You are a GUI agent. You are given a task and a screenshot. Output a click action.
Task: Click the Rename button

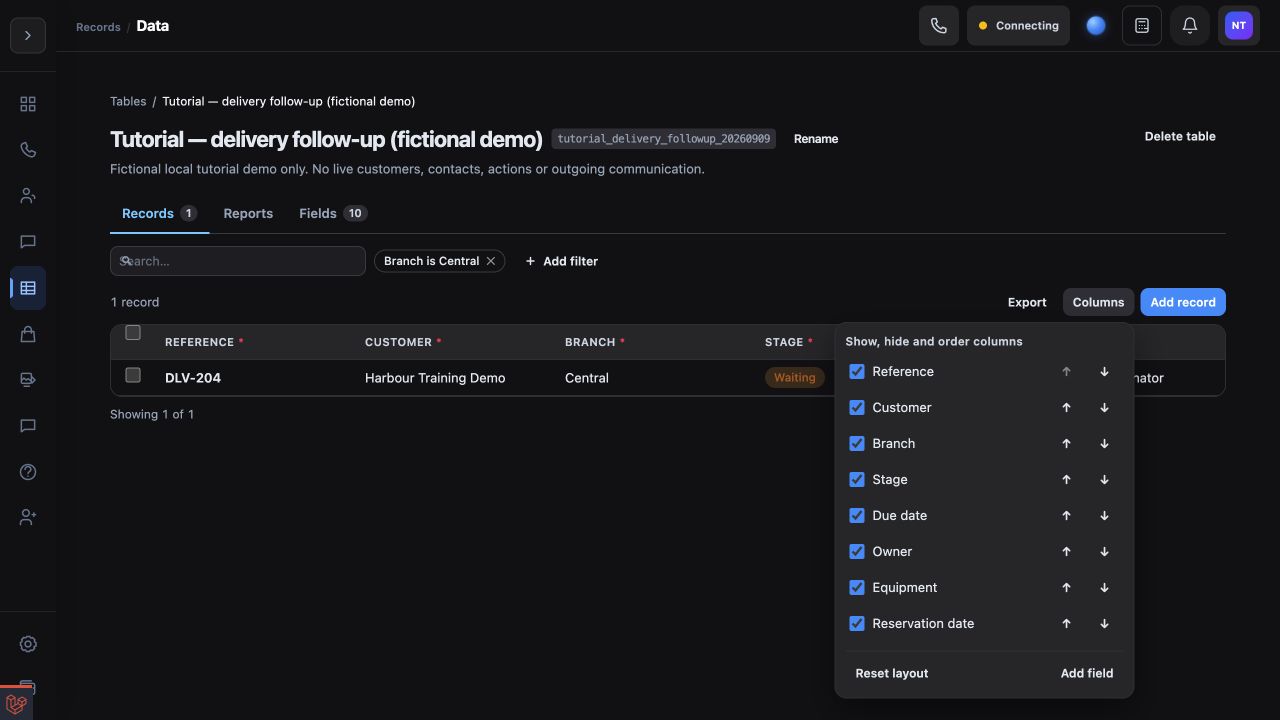(x=816, y=139)
